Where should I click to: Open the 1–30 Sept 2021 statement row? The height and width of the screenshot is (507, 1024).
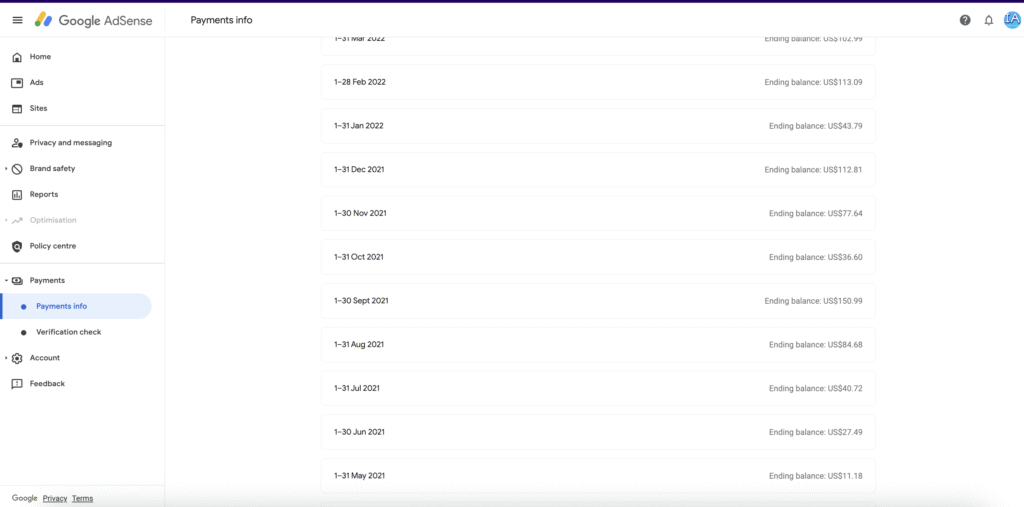598,301
